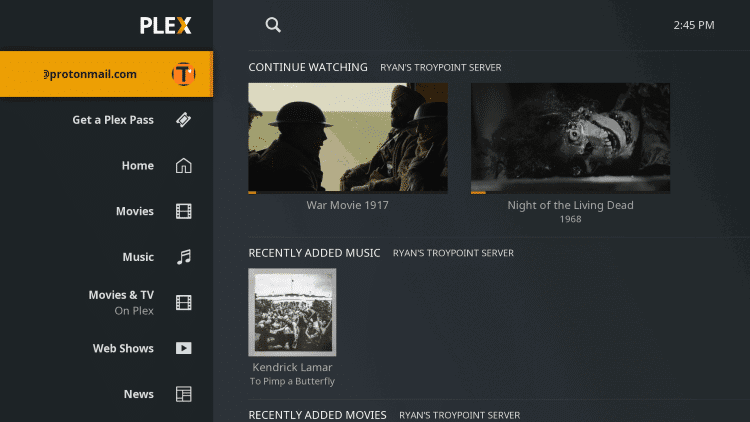Screen dimensions: 750x422
Task: Open Music library from sidebar
Action: click(x=137, y=257)
